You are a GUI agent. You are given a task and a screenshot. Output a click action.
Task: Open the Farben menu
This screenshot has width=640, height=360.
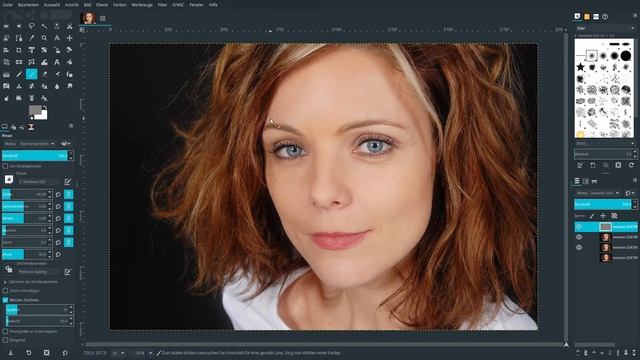[x=120, y=5]
